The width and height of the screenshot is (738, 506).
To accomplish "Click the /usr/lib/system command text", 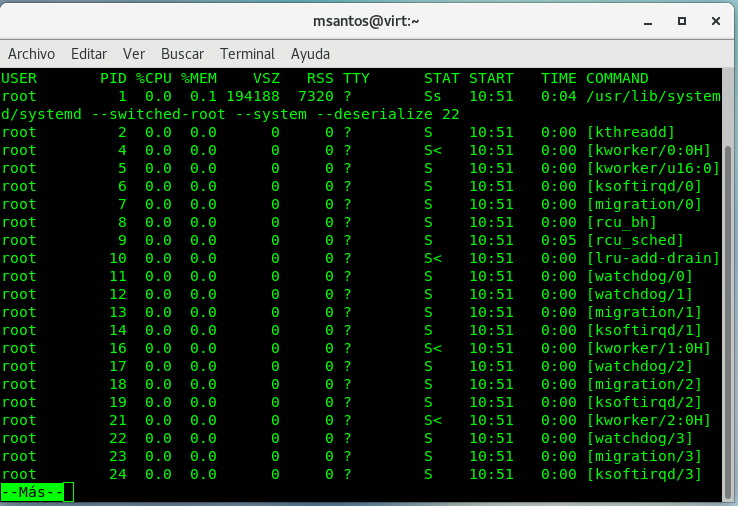I will click(653, 96).
